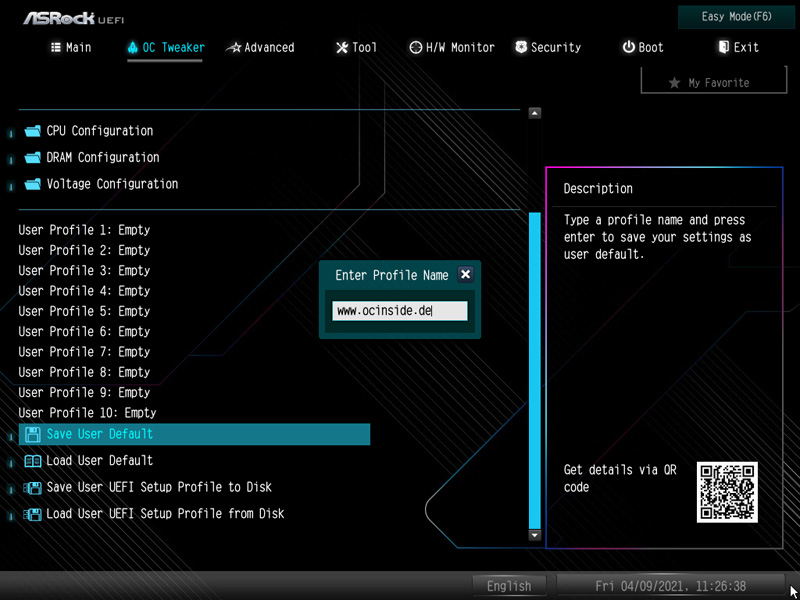Click the Advanced tab star icon
This screenshot has height=600, width=800.
click(234, 48)
